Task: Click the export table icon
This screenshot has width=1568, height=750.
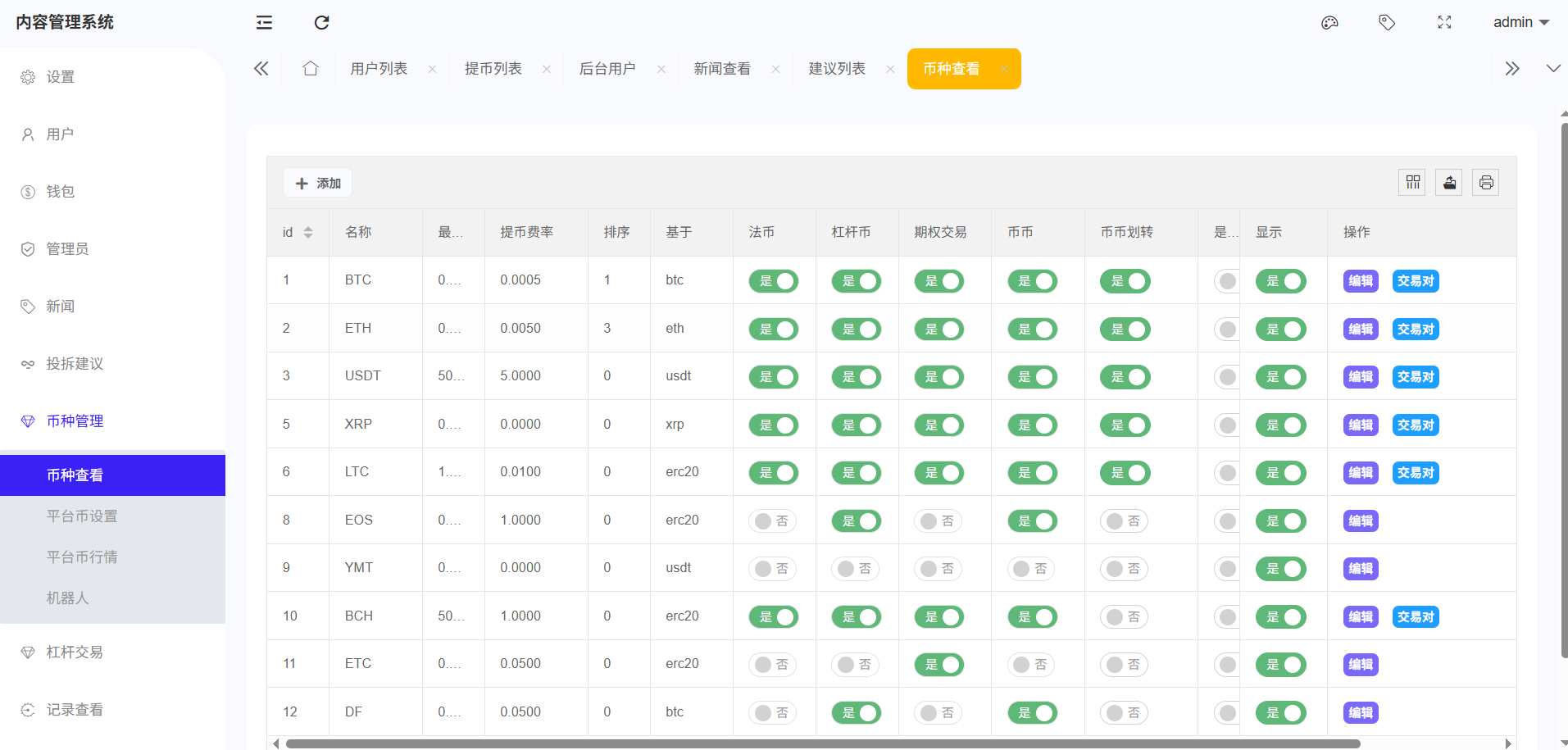Action: tap(1449, 183)
